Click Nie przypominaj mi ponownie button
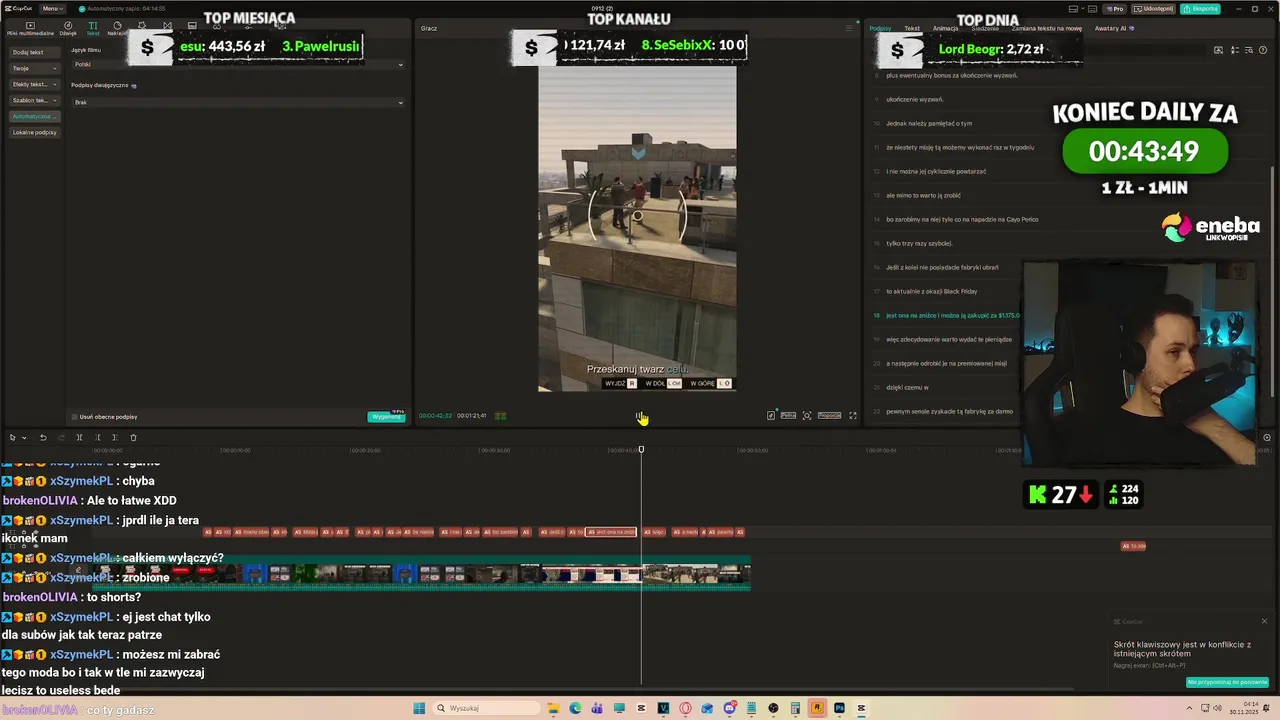 (1227, 682)
